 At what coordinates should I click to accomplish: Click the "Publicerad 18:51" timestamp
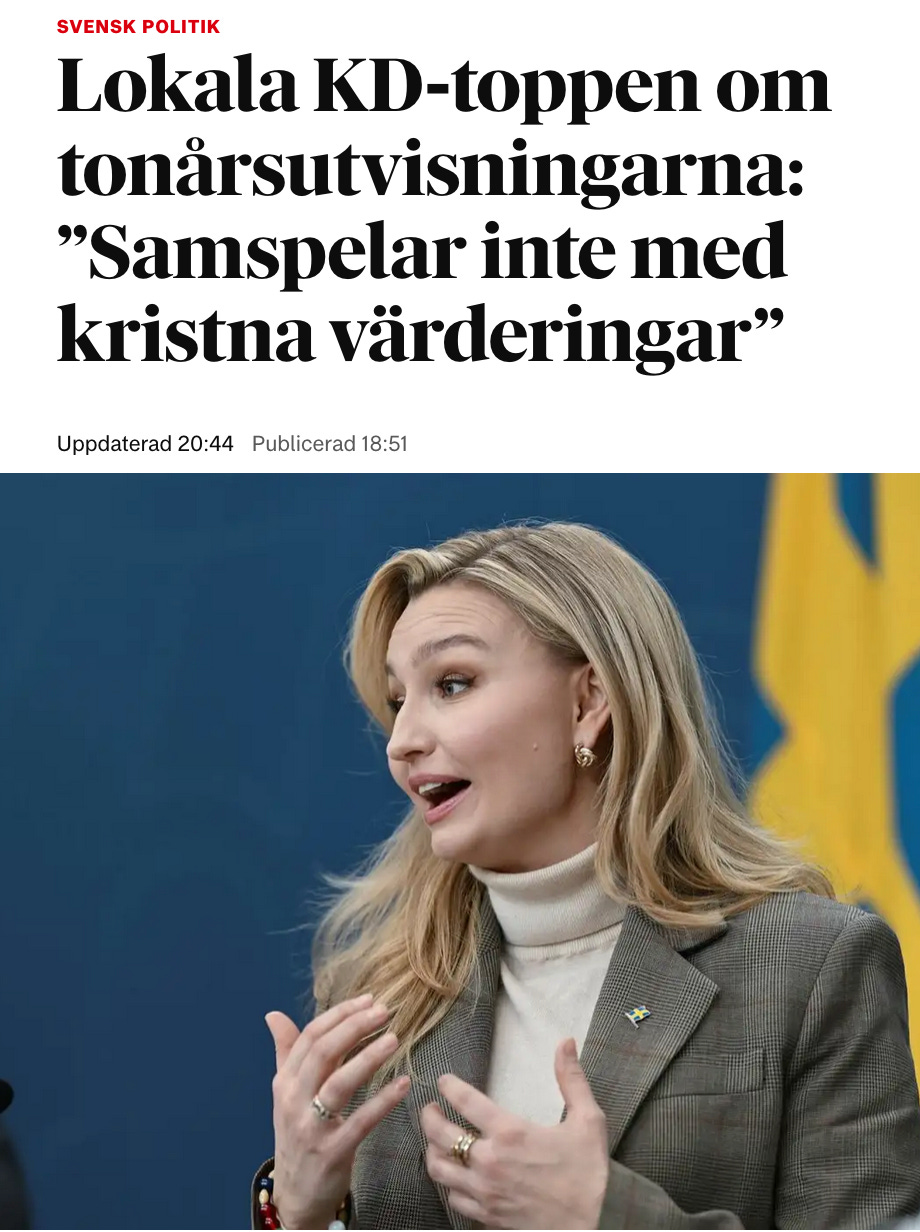click(x=330, y=444)
